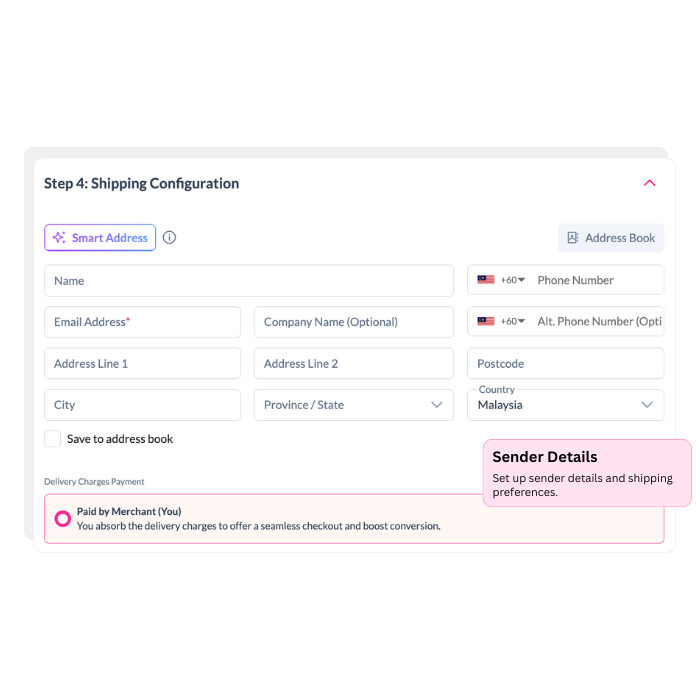The image size is (700, 700).
Task: Collapse the Step 4 Shipping Configuration section
Action: click(x=649, y=183)
